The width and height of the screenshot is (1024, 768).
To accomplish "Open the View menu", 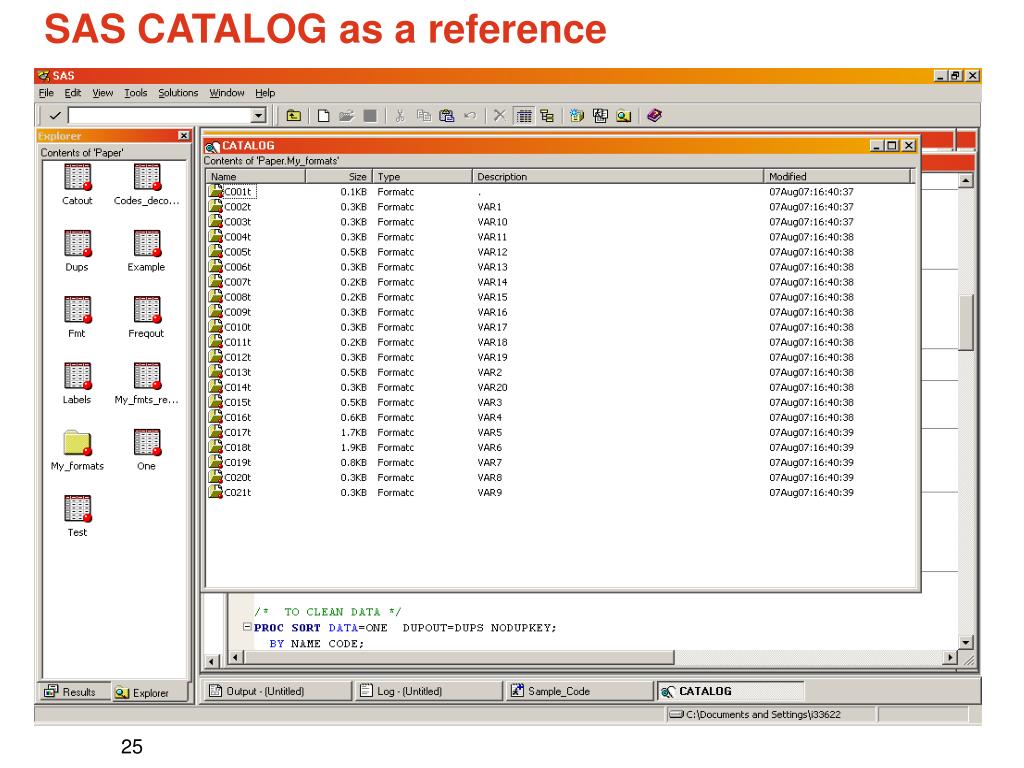I will tap(103, 93).
